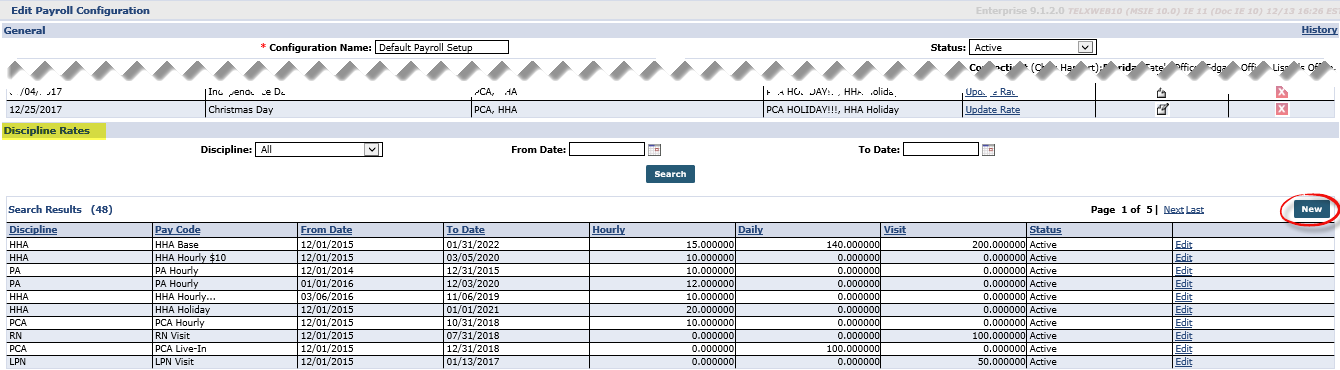Click edit note icon for Christmas Day row
Screen dimensions: 1340x370
click(1162, 109)
